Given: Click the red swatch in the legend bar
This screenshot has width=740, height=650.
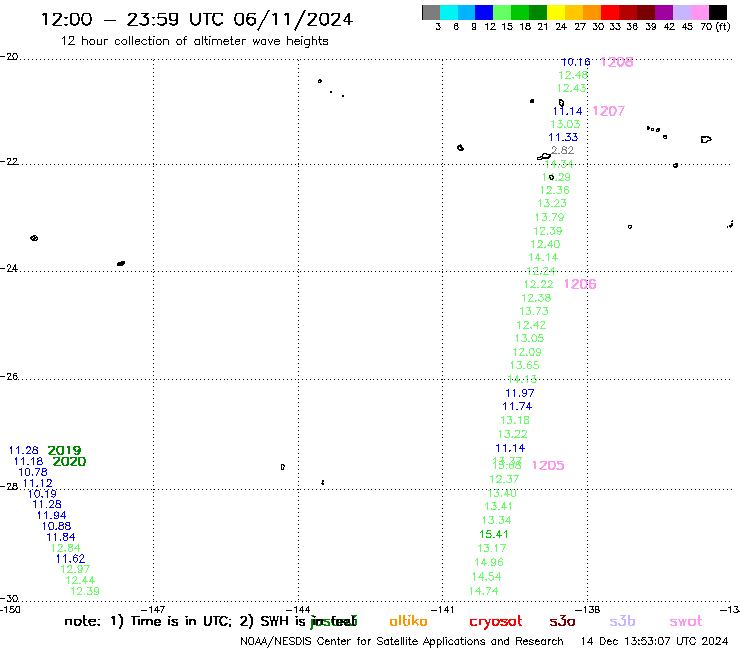Looking at the screenshot, I should (610, 12).
